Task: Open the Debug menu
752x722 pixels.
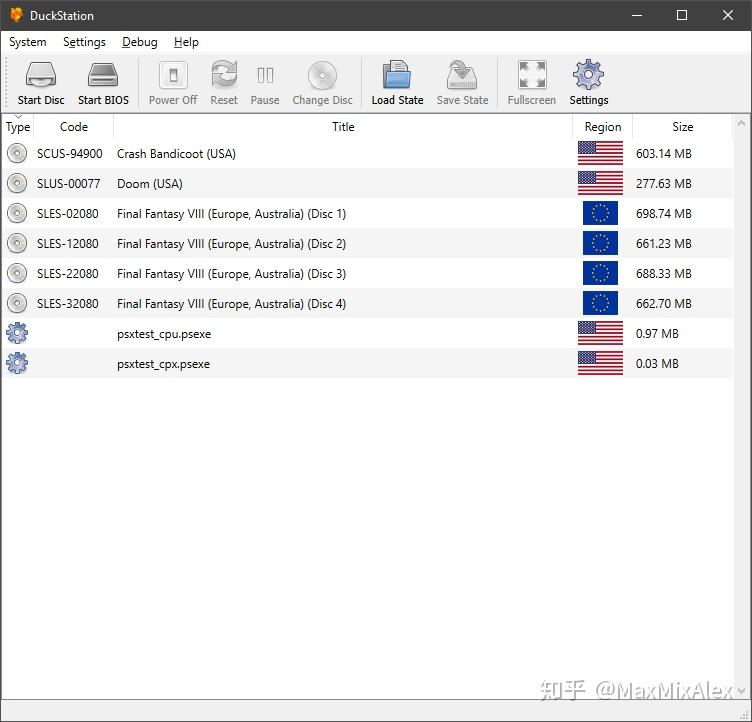Action: (x=140, y=42)
